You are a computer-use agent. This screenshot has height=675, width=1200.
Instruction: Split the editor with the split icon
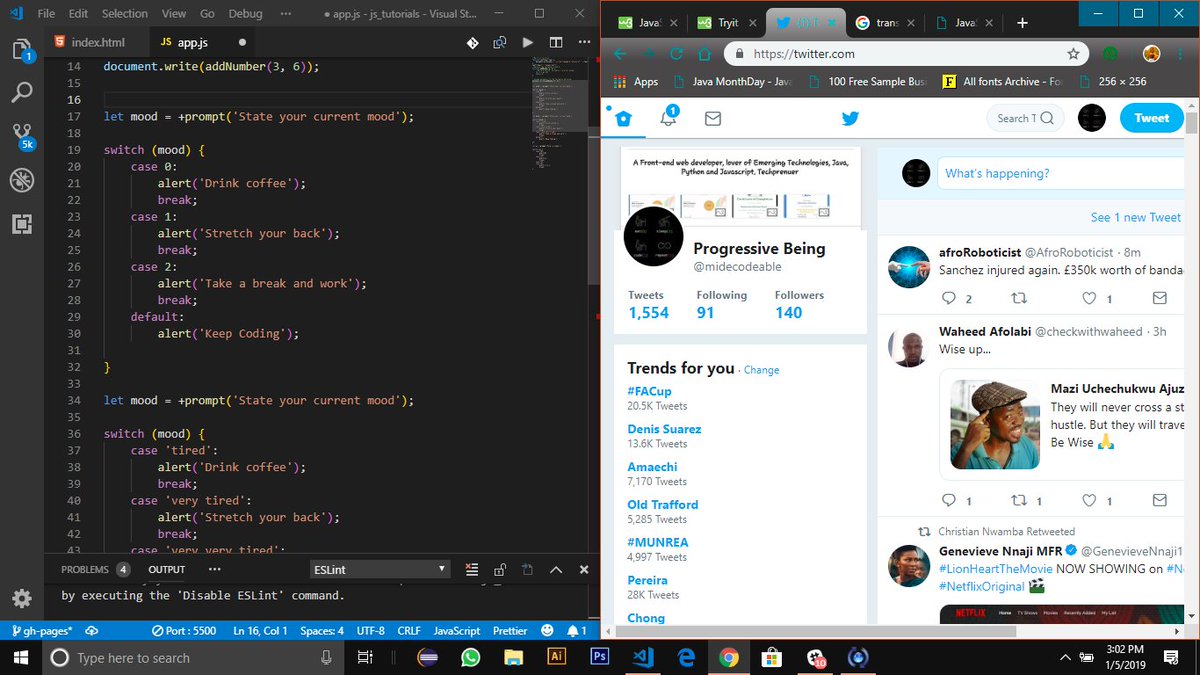pyautogui.click(x=555, y=43)
